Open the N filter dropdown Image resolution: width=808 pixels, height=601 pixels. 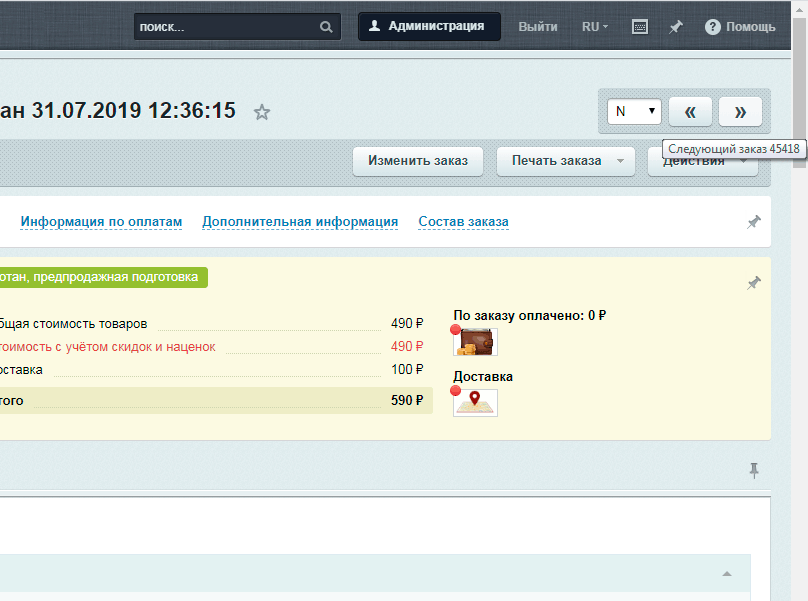(x=634, y=111)
